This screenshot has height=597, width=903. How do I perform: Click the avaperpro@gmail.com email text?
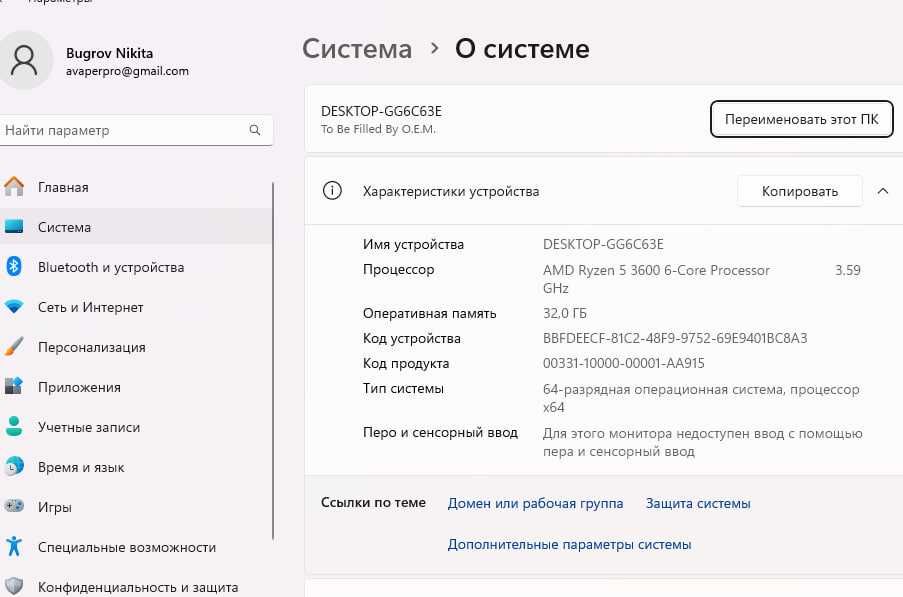(x=127, y=71)
